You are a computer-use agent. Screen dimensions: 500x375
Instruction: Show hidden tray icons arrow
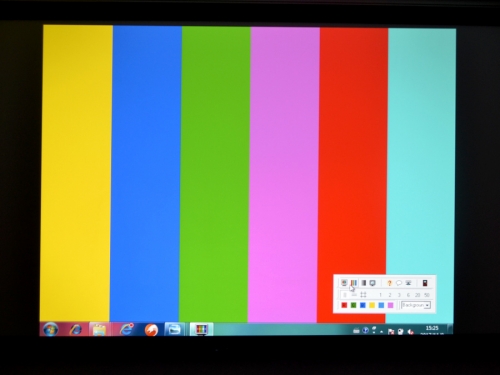(382, 332)
